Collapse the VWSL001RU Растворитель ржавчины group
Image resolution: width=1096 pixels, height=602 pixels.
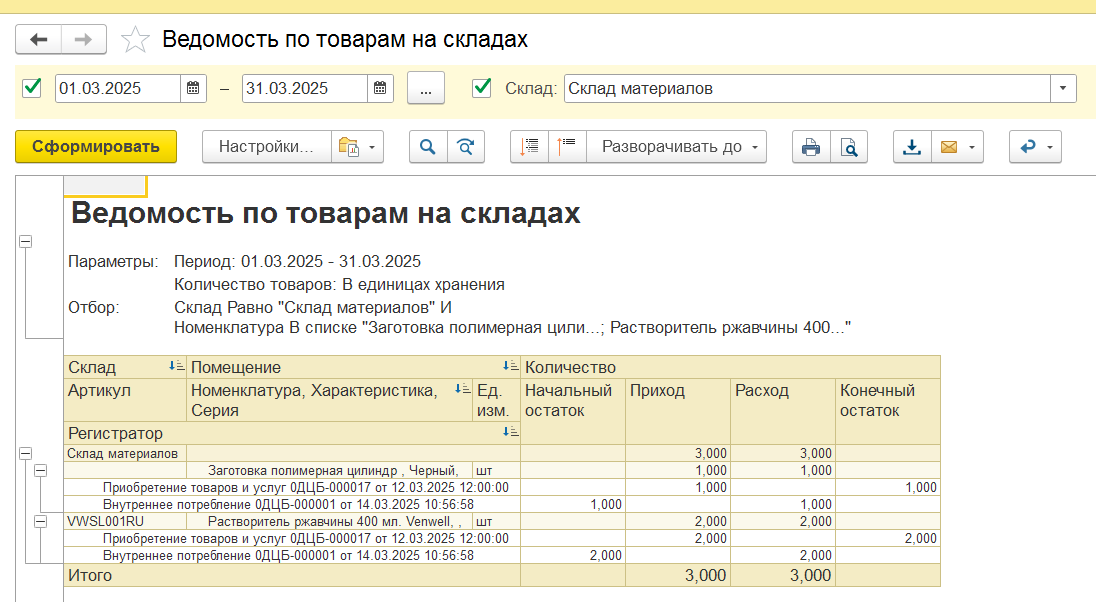[x=41, y=522]
